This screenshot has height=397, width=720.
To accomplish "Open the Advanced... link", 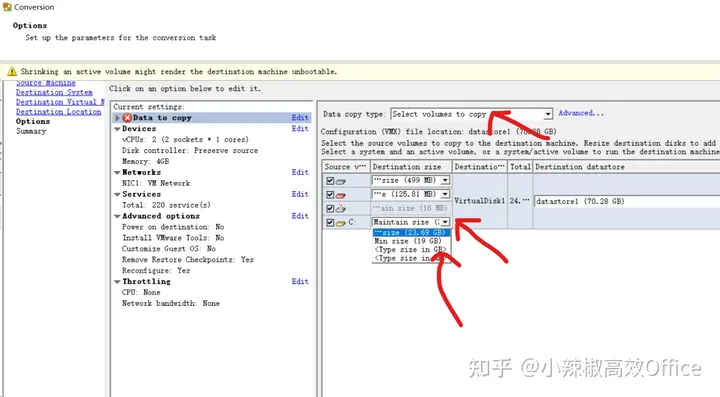I will [581, 113].
